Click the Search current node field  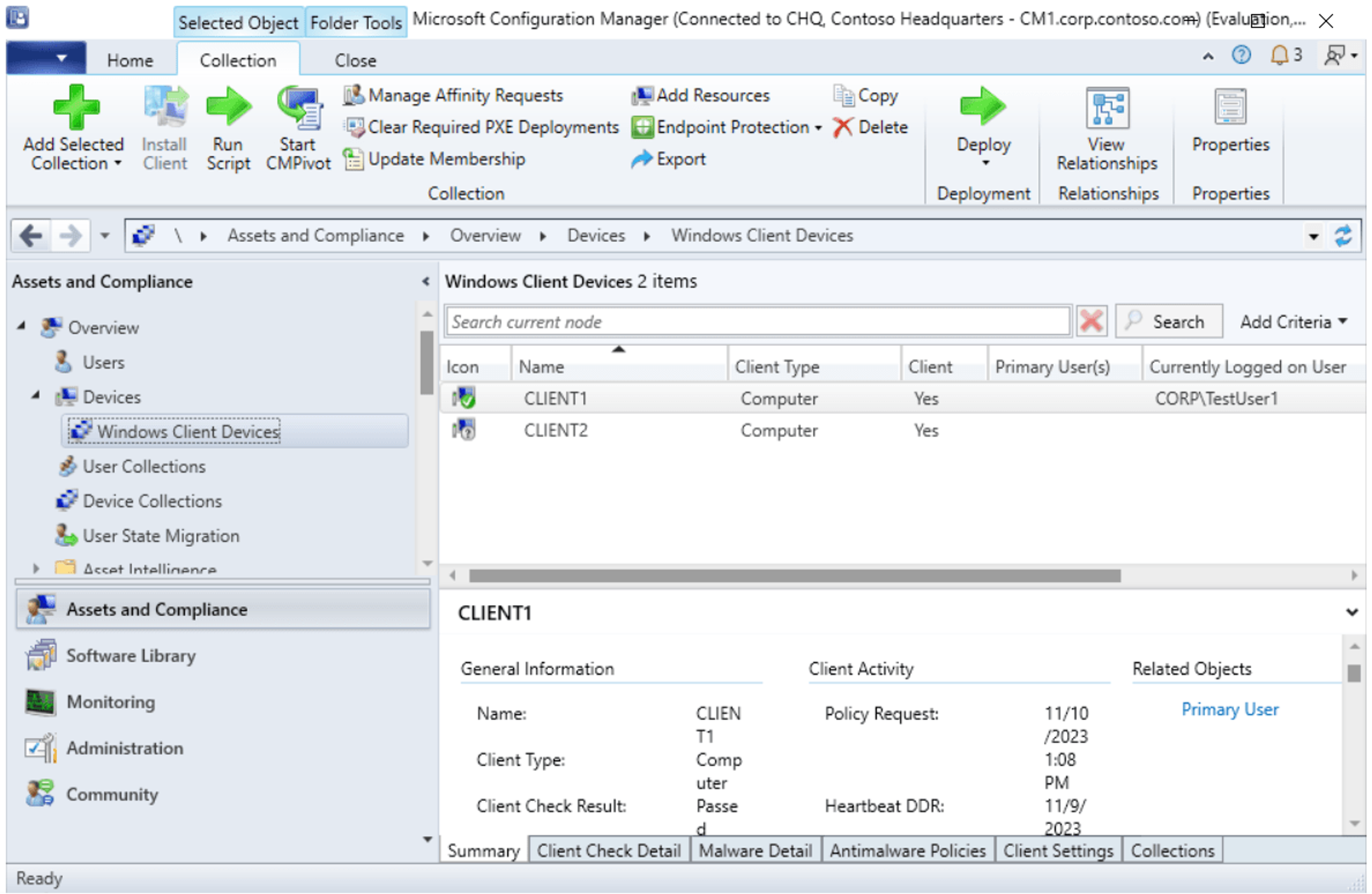758,322
